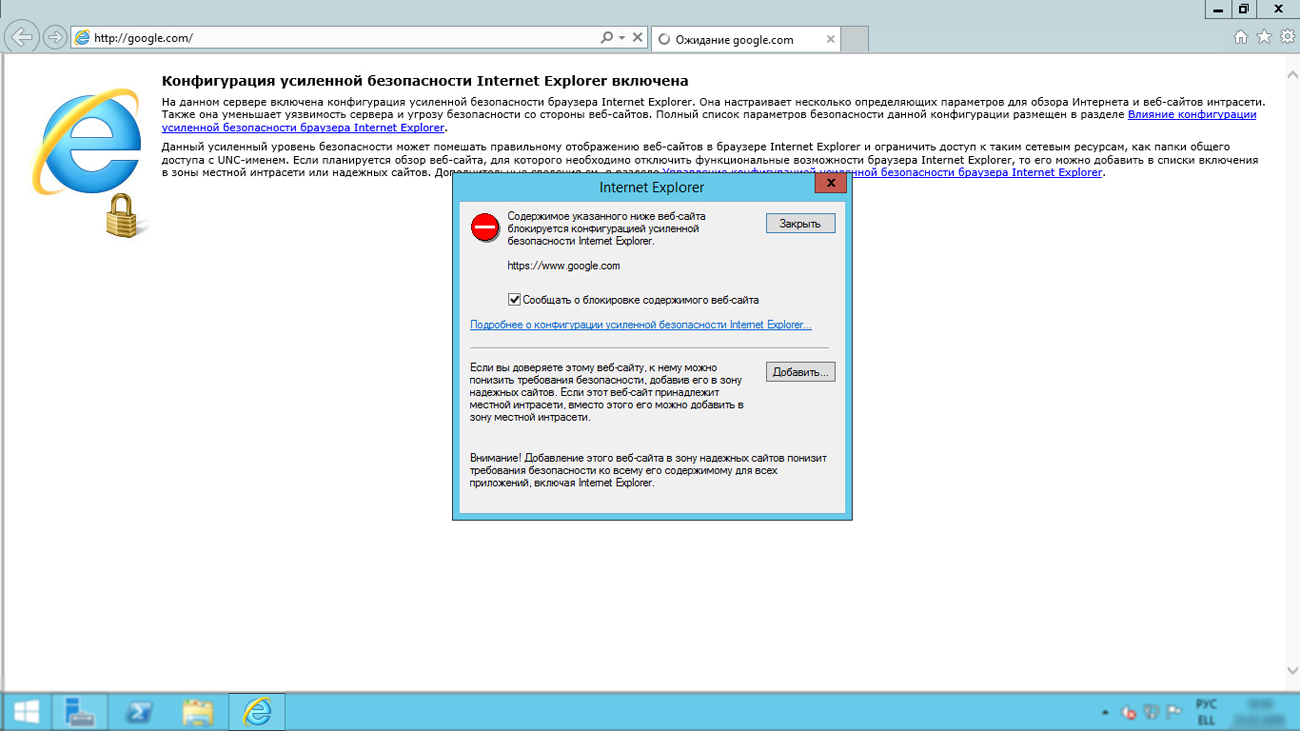
Task: Click the blocked URL text https://www.google.com
Action: tap(564, 266)
